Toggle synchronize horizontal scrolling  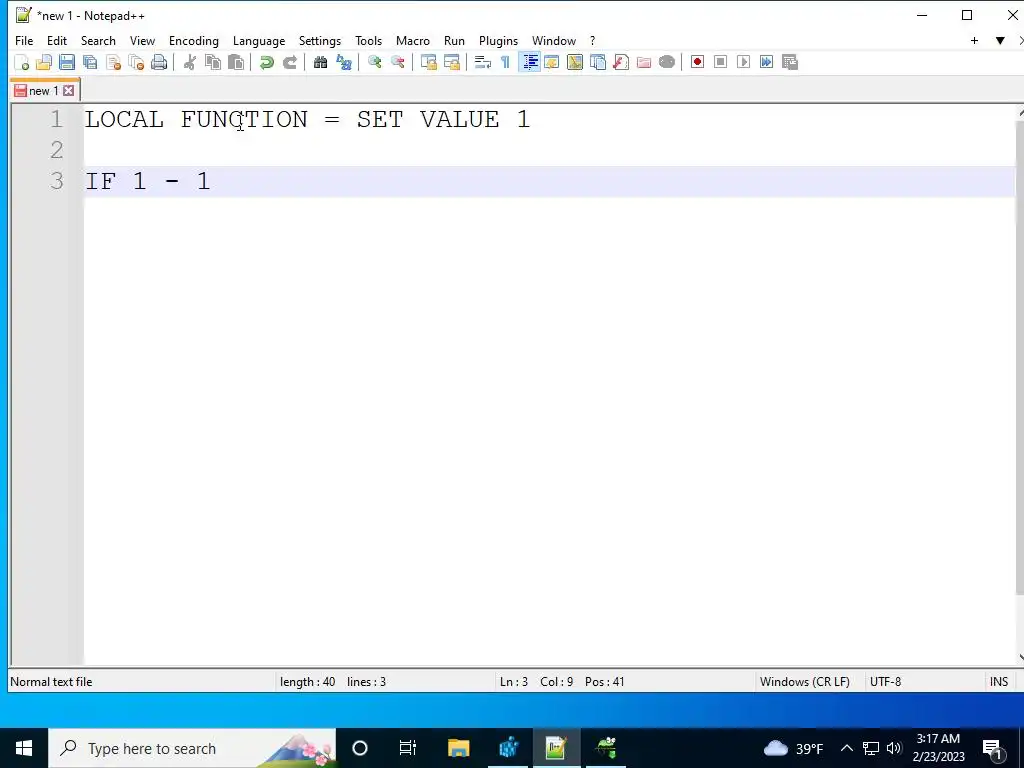[x=451, y=62]
